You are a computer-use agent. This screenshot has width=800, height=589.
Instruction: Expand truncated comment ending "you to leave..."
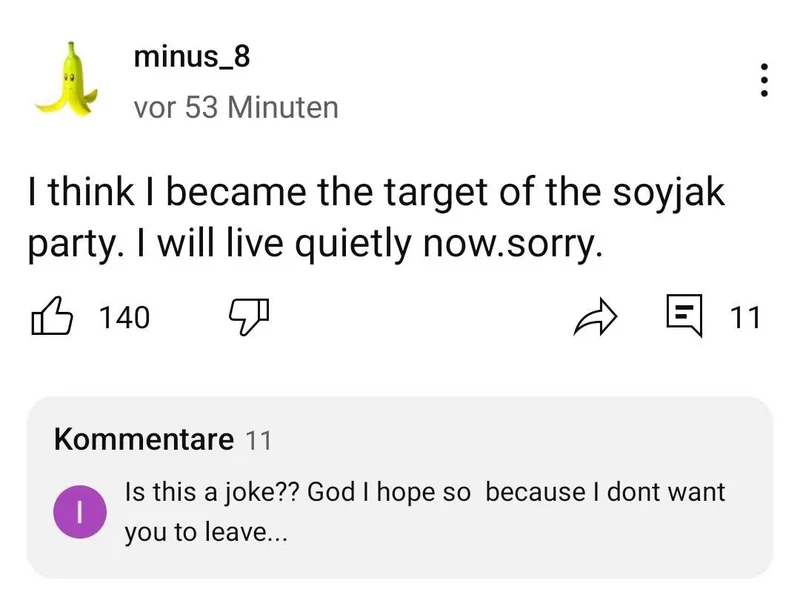[x=205, y=533]
